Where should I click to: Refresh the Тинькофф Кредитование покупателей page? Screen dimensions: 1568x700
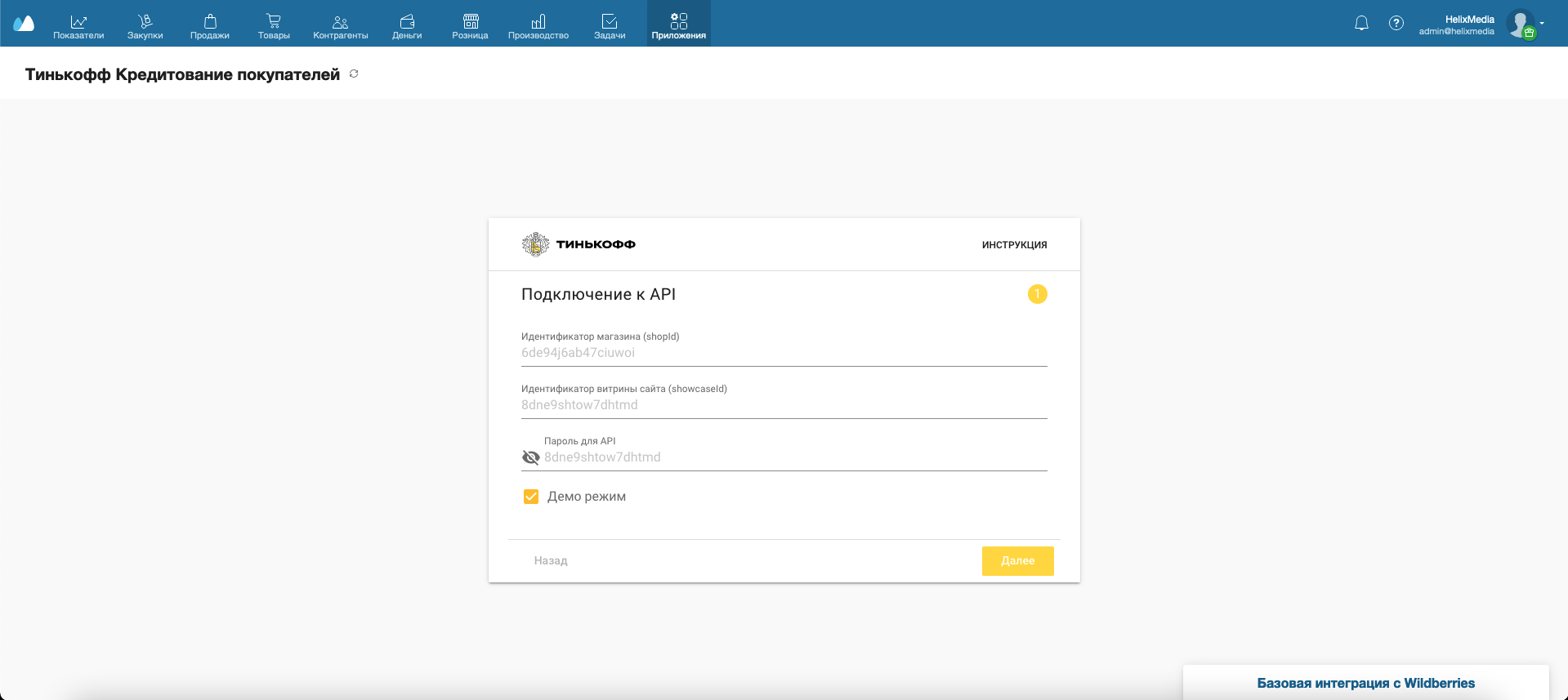354,74
